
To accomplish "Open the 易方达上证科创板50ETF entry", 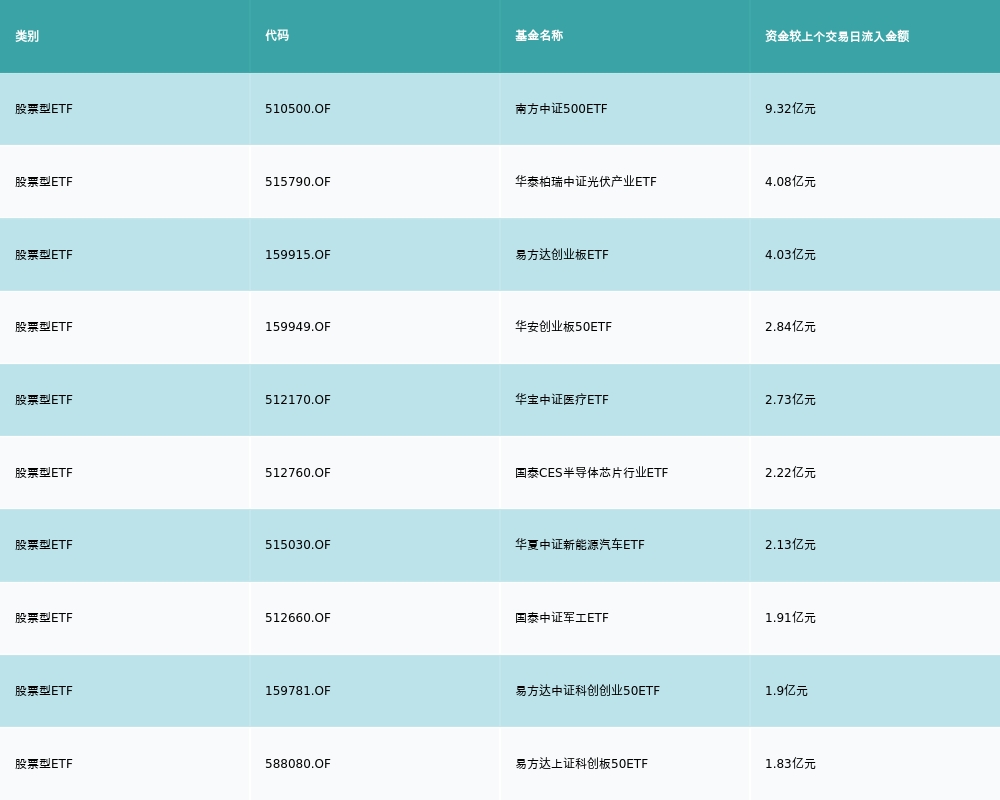I will click(581, 764).
